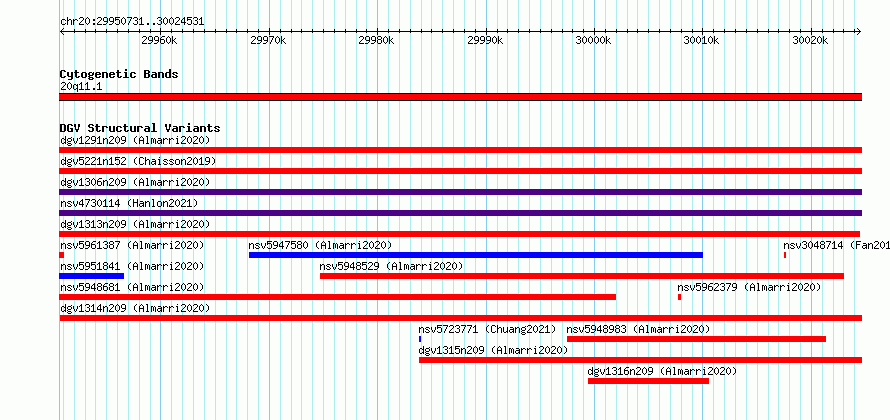Screen dimensions: 890x420
Task: Click the 30020k ruler position label
Action: coord(811,40)
